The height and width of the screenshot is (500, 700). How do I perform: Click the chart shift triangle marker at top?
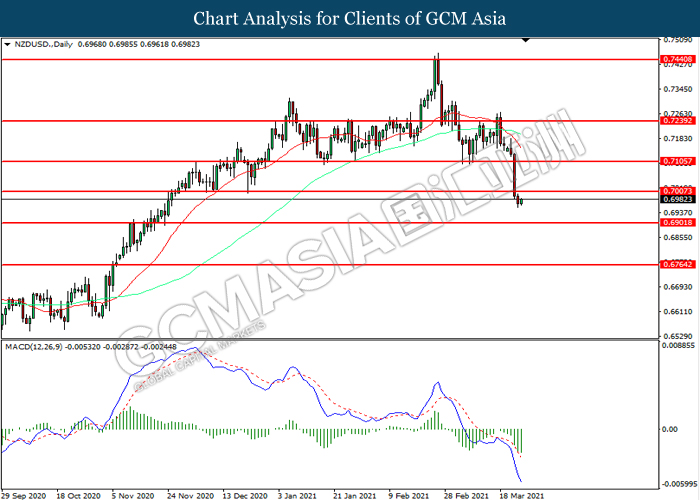(x=526, y=41)
